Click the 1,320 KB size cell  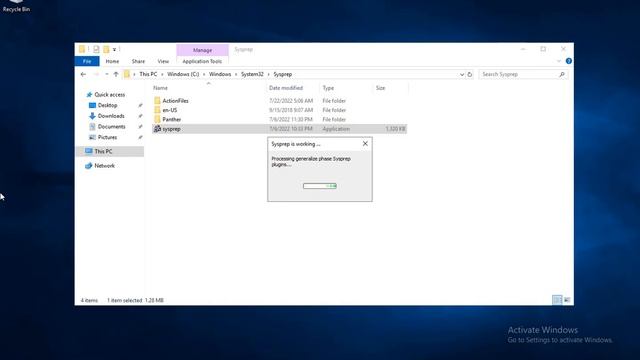tap(395, 129)
